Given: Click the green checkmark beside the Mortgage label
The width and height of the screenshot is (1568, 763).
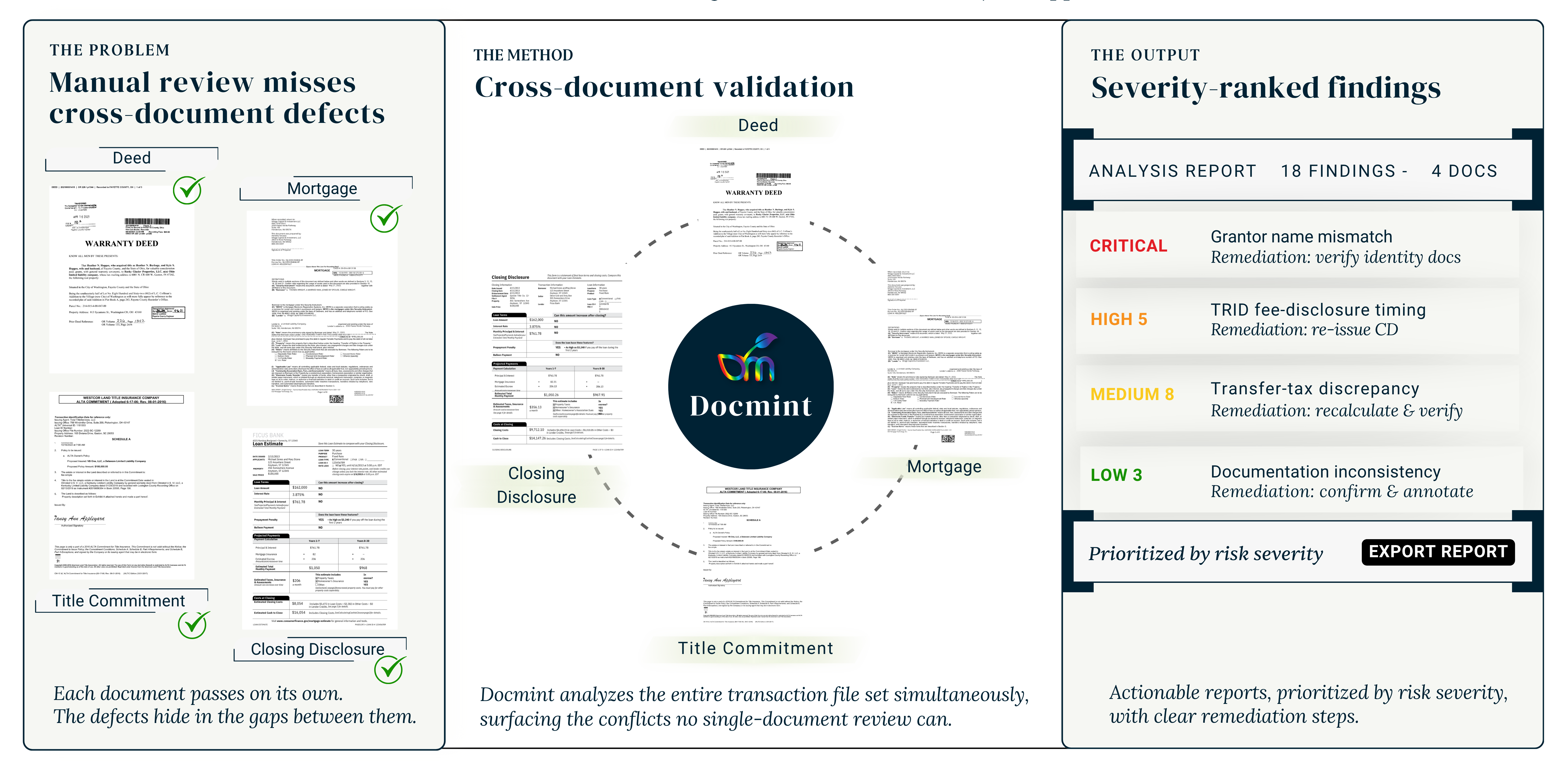Looking at the screenshot, I should [x=386, y=218].
